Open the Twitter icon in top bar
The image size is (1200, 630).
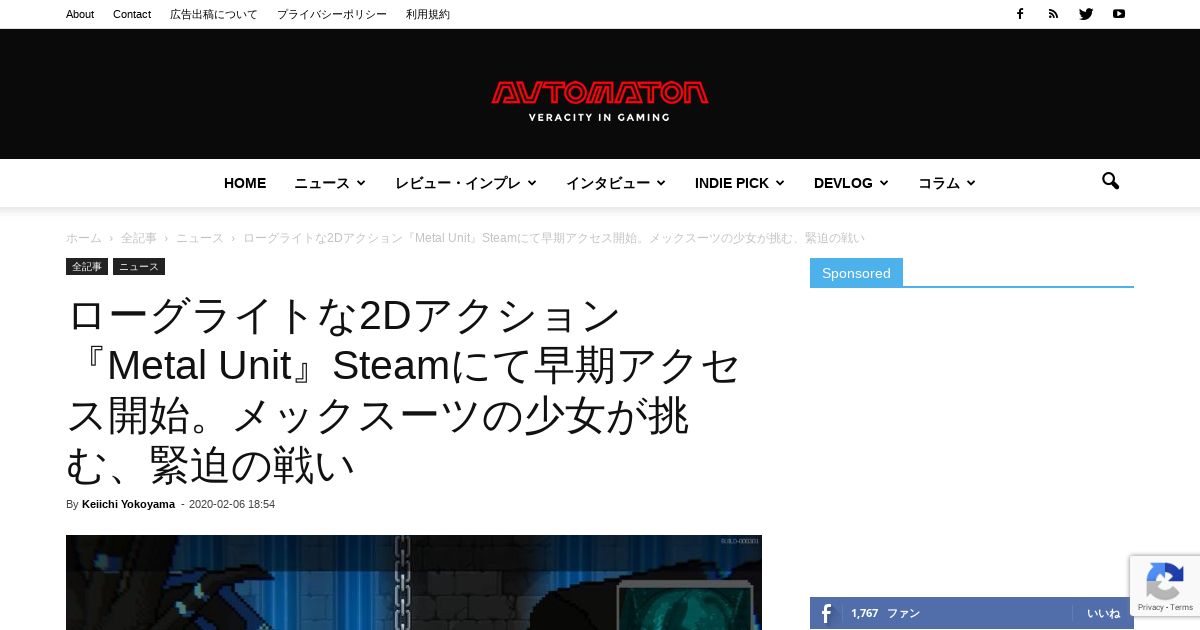tap(1086, 14)
